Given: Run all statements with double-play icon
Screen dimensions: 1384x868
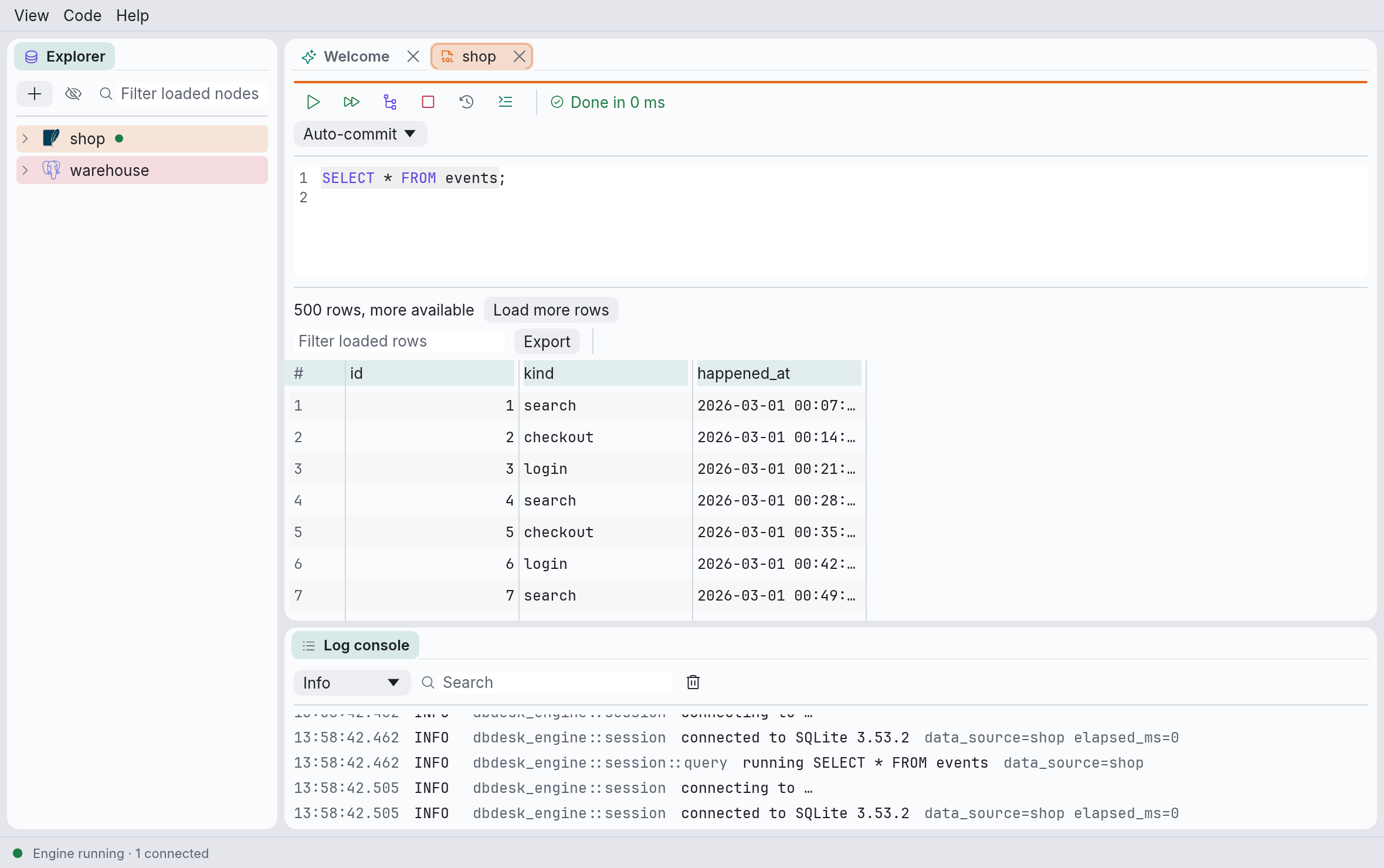Looking at the screenshot, I should tap(351, 102).
